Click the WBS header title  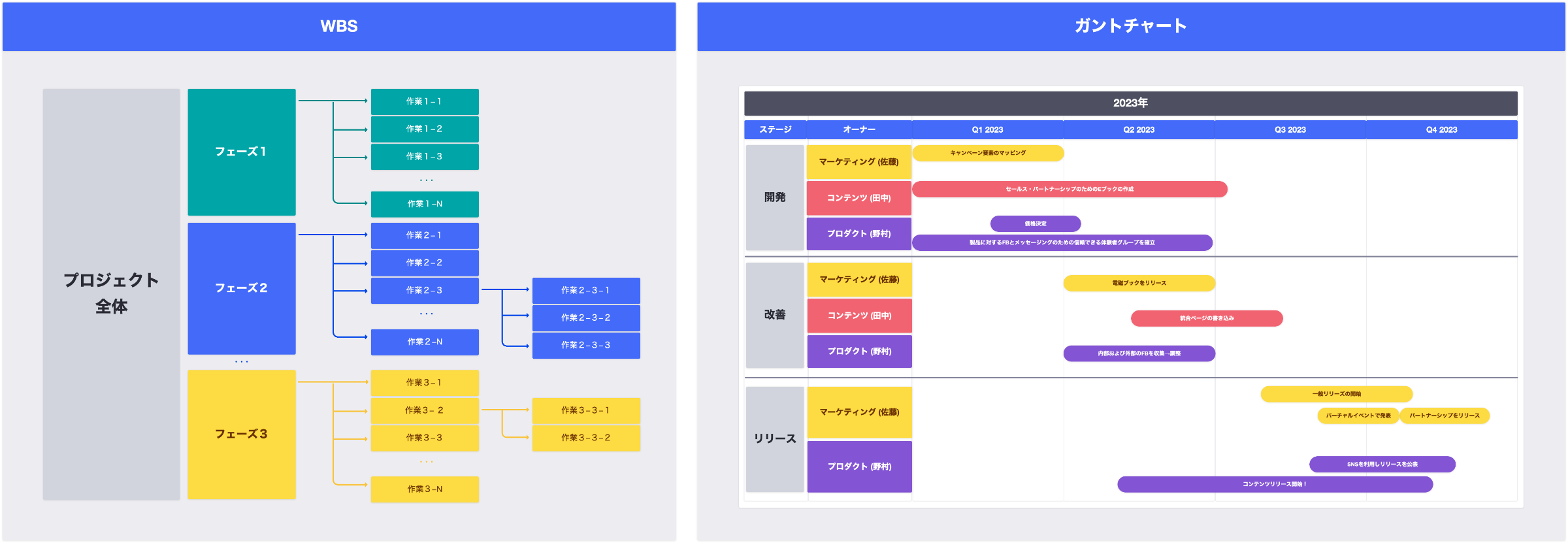[x=338, y=26]
